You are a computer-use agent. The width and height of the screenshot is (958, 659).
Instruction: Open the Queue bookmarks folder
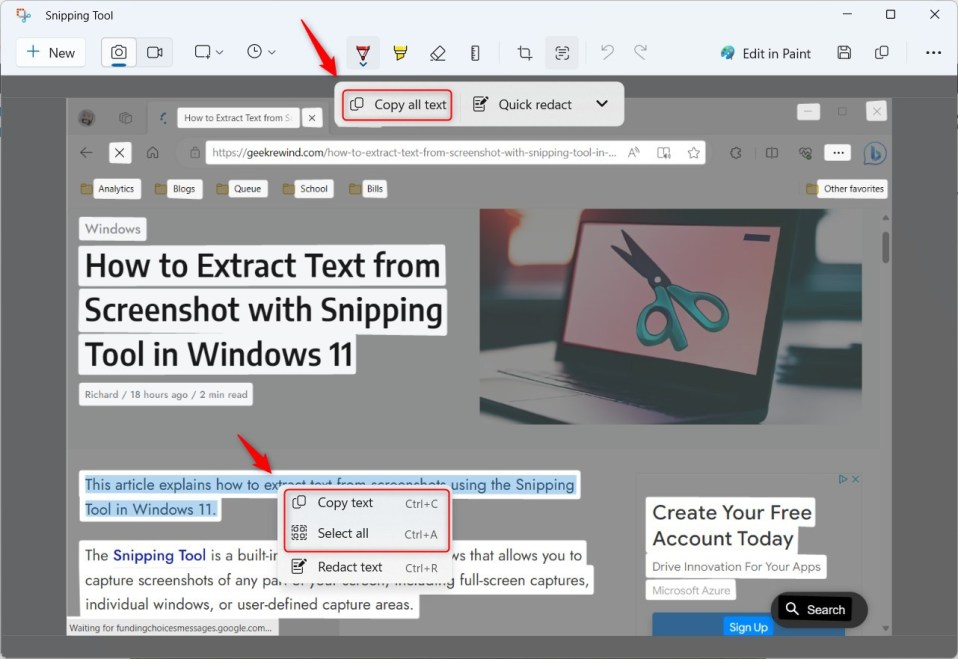[241, 189]
